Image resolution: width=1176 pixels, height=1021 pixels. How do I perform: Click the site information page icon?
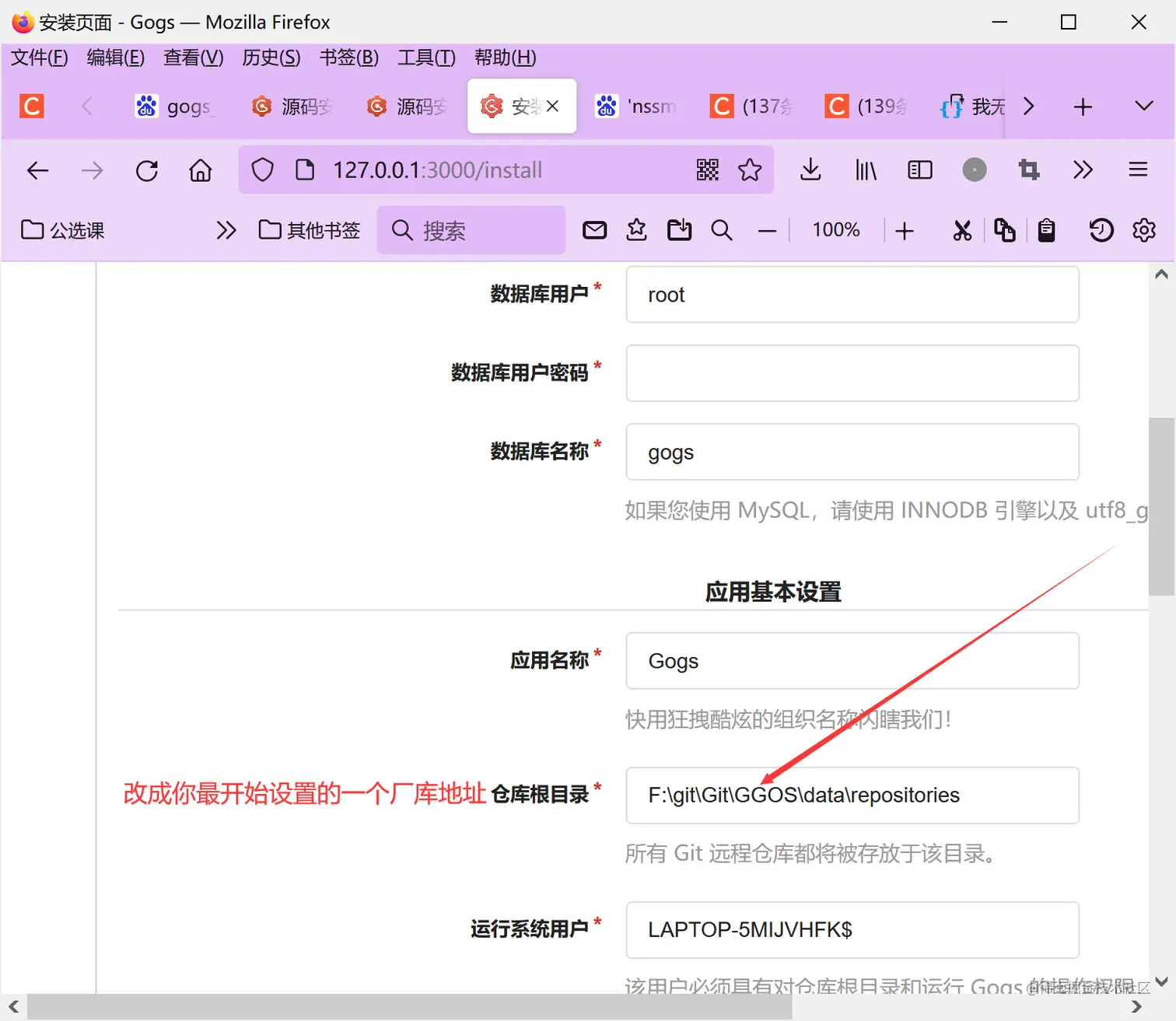coord(305,170)
